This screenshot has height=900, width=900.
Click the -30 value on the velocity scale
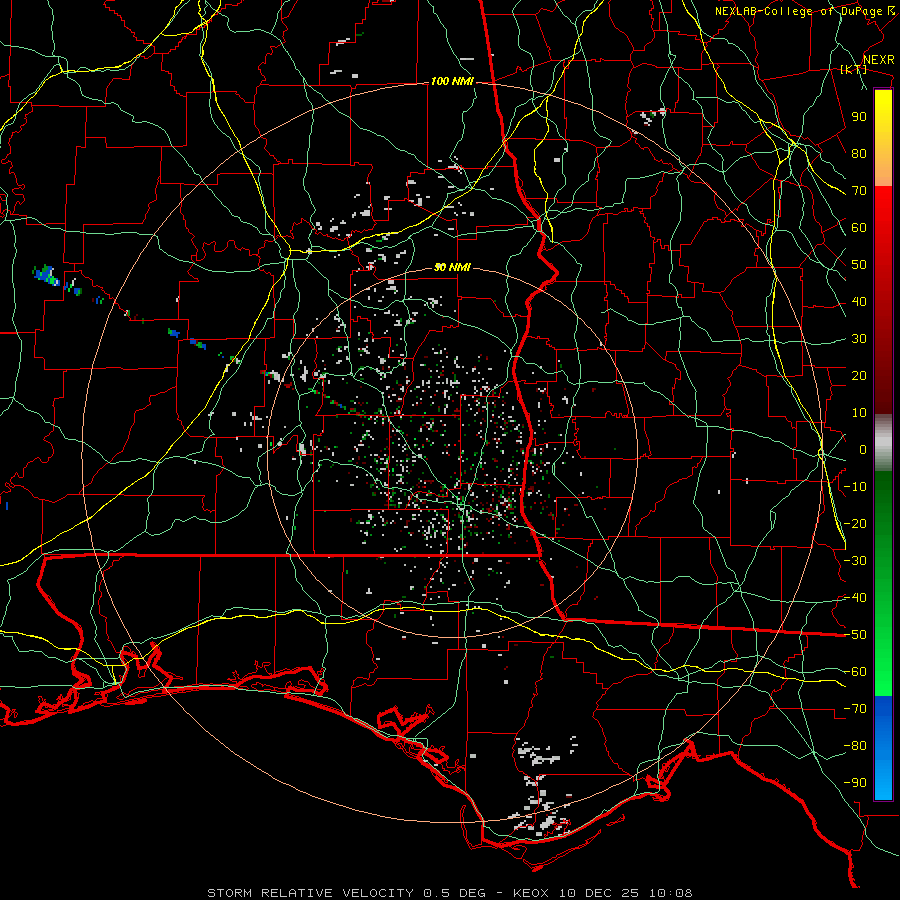click(855, 561)
